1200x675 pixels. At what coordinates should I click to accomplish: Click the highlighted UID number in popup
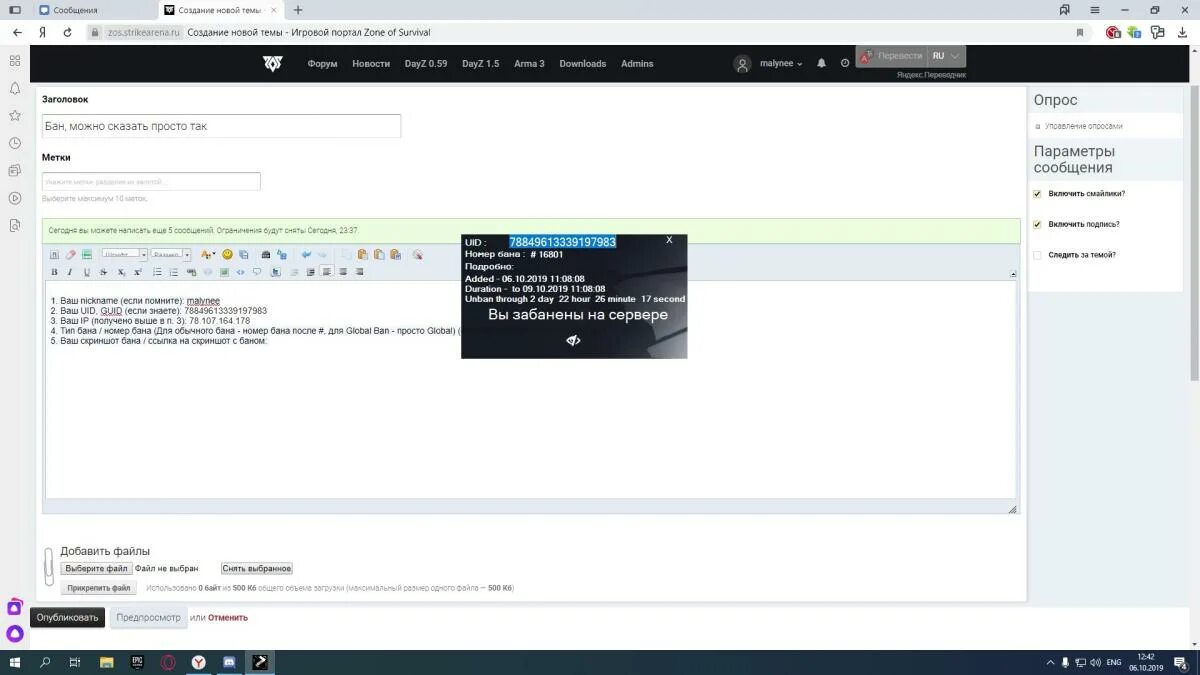point(562,241)
